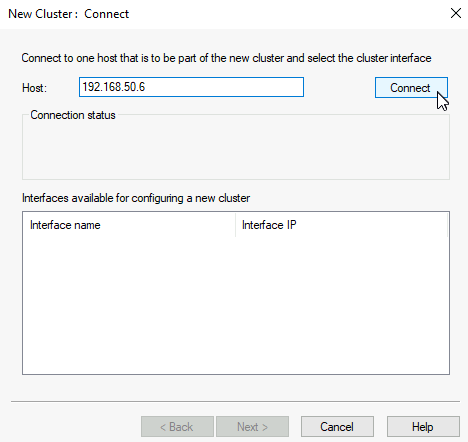Click the Interfaces available for configuring label
Image resolution: width=468 pixels, height=442 pixels.
(x=136, y=198)
